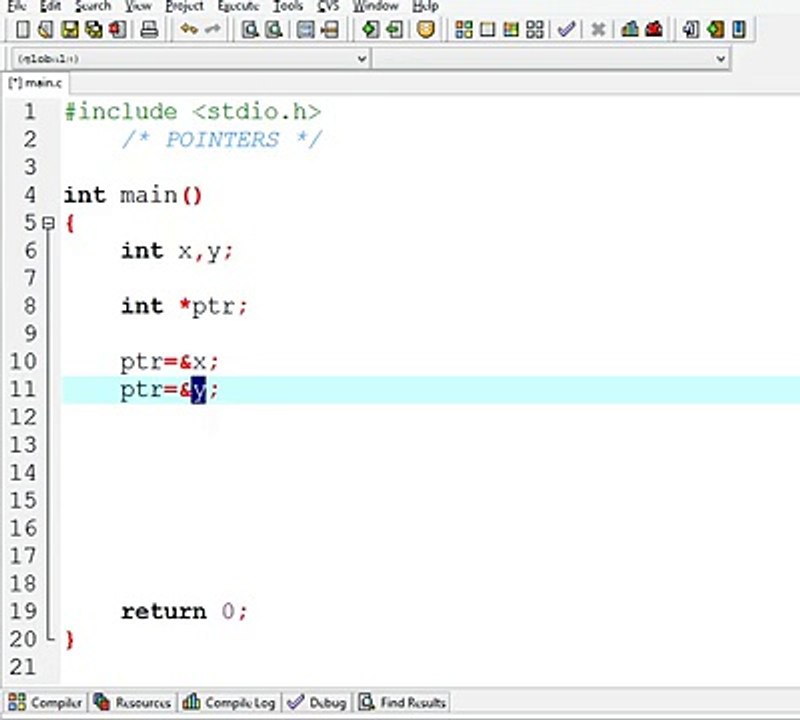Image resolution: width=800 pixels, height=720 pixels.
Task: Open Find with first magnifier icon
Action: (249, 29)
